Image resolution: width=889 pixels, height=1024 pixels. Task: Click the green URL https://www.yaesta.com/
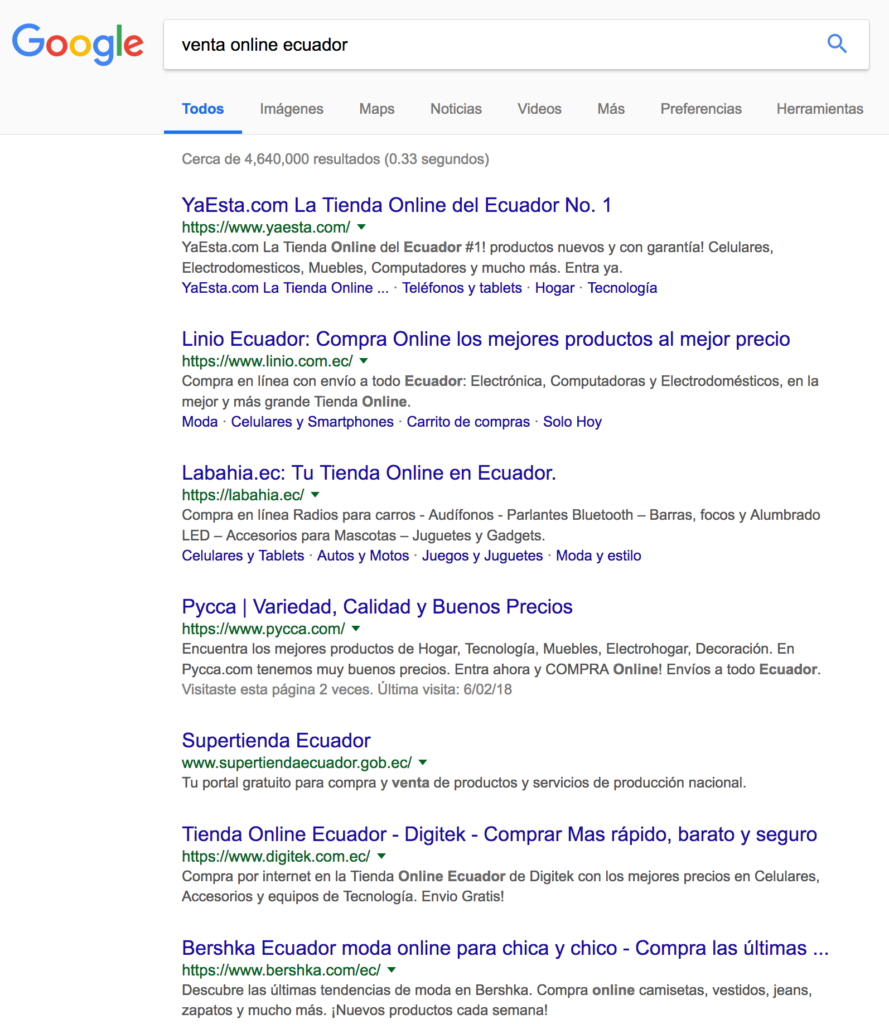[266, 227]
